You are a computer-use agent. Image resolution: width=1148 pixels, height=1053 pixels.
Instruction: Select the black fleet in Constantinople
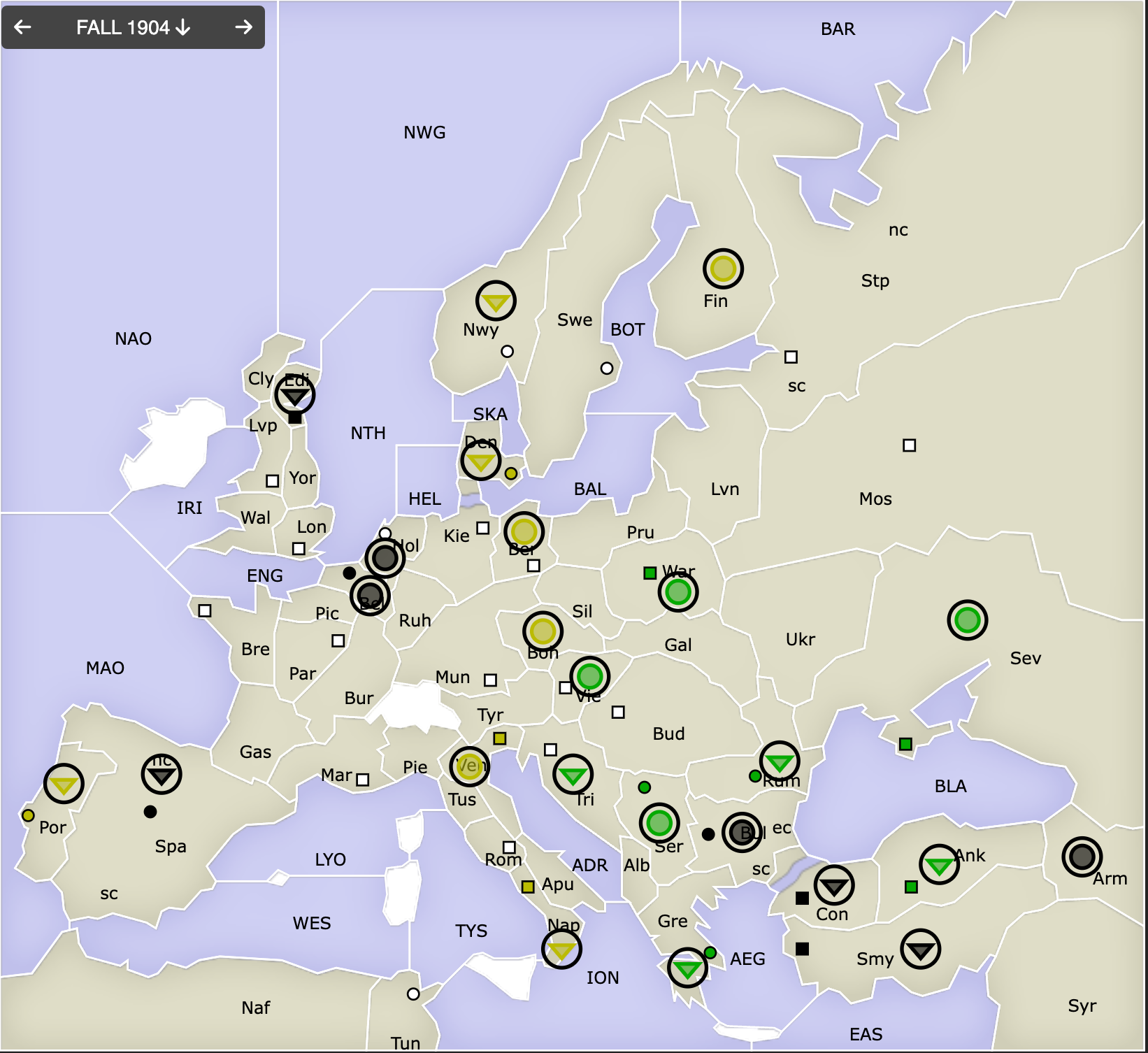point(833,886)
